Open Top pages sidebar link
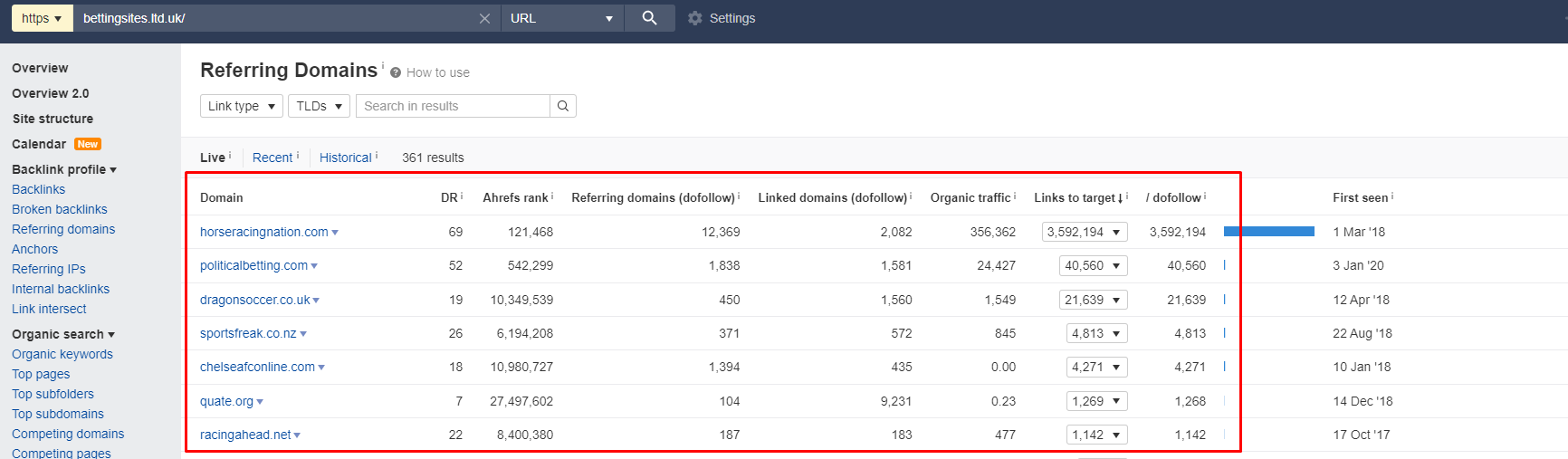The width and height of the screenshot is (1568, 459). pyautogui.click(x=41, y=374)
